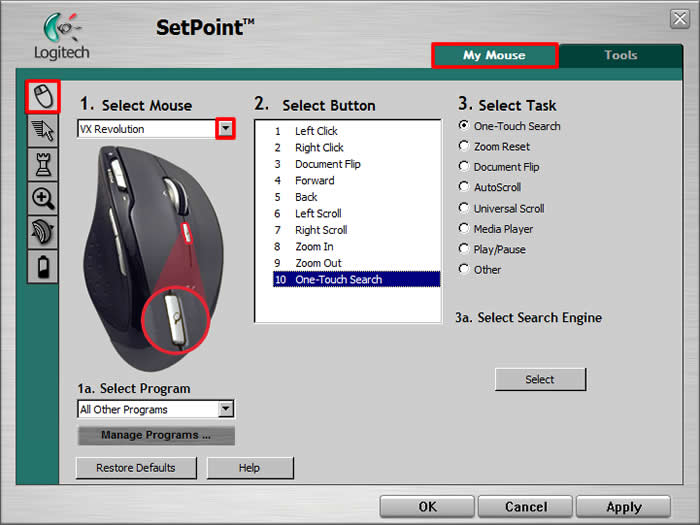Image resolution: width=700 pixels, height=525 pixels.
Task: Select button 3 Document Flip in list
Action: 356,164
